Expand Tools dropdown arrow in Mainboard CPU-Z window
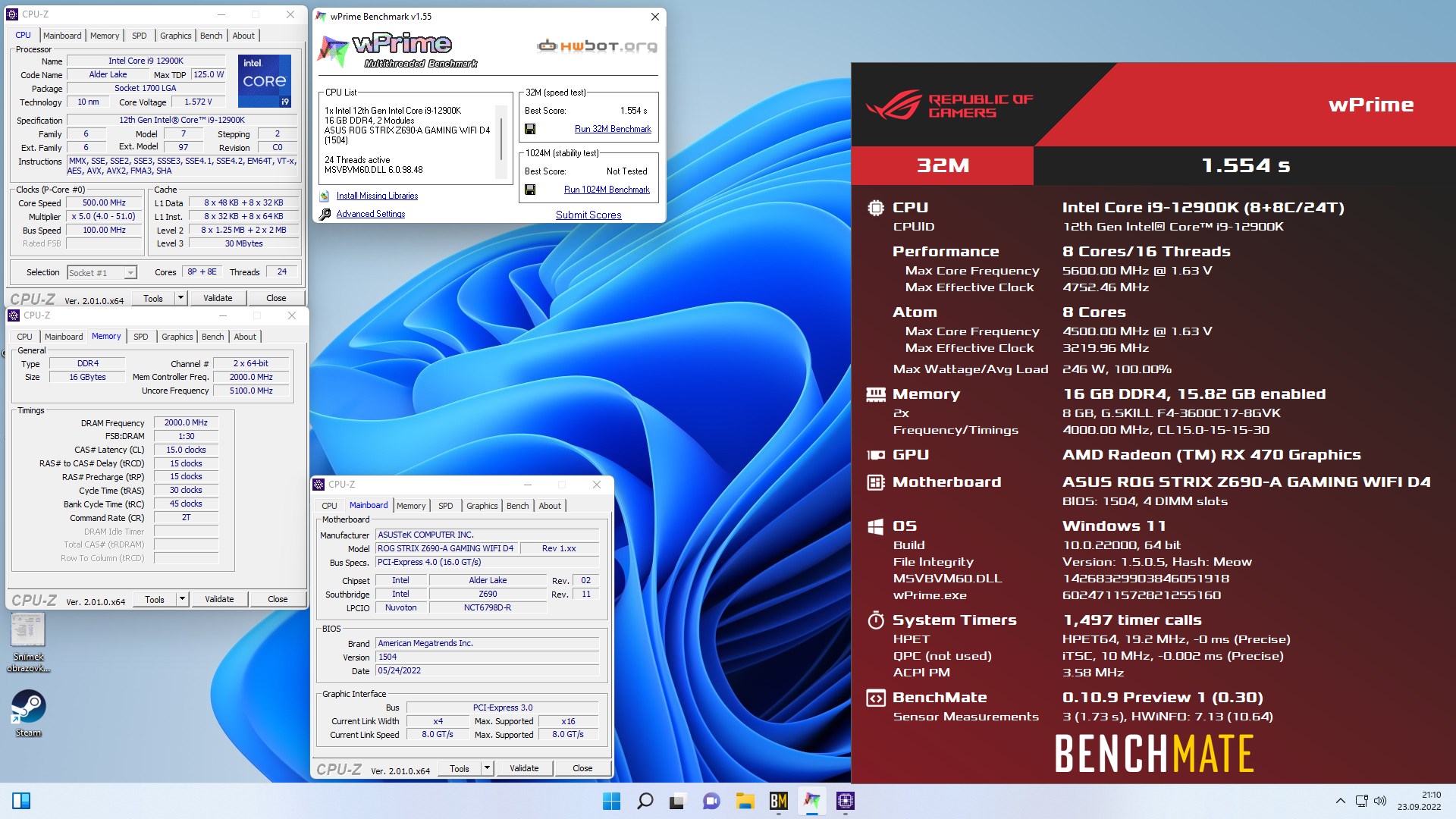1456x819 pixels. (487, 768)
